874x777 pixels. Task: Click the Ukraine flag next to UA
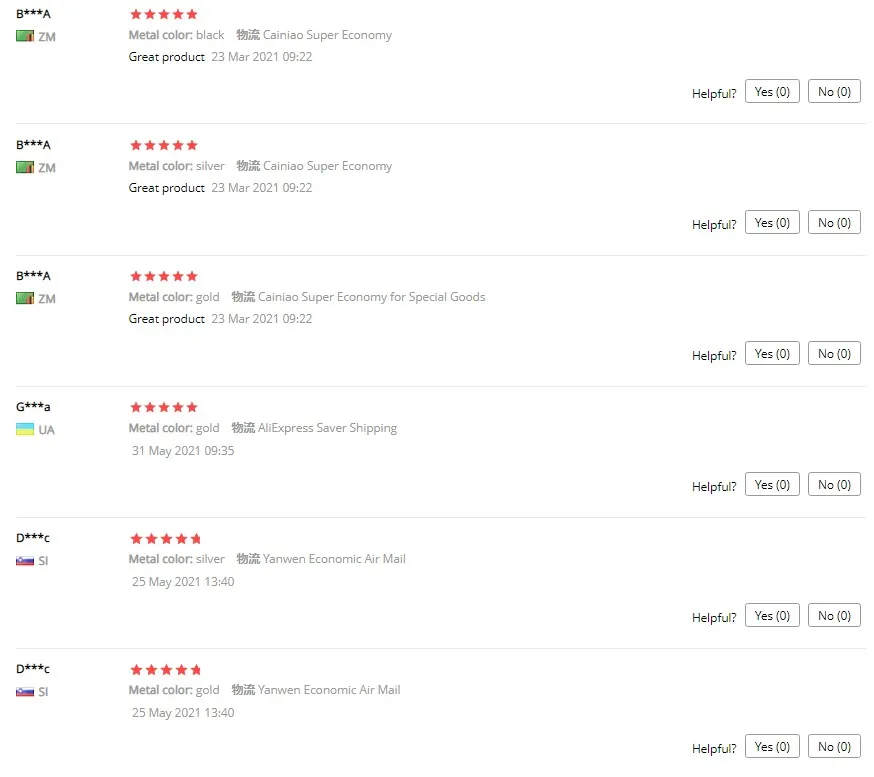click(25, 429)
